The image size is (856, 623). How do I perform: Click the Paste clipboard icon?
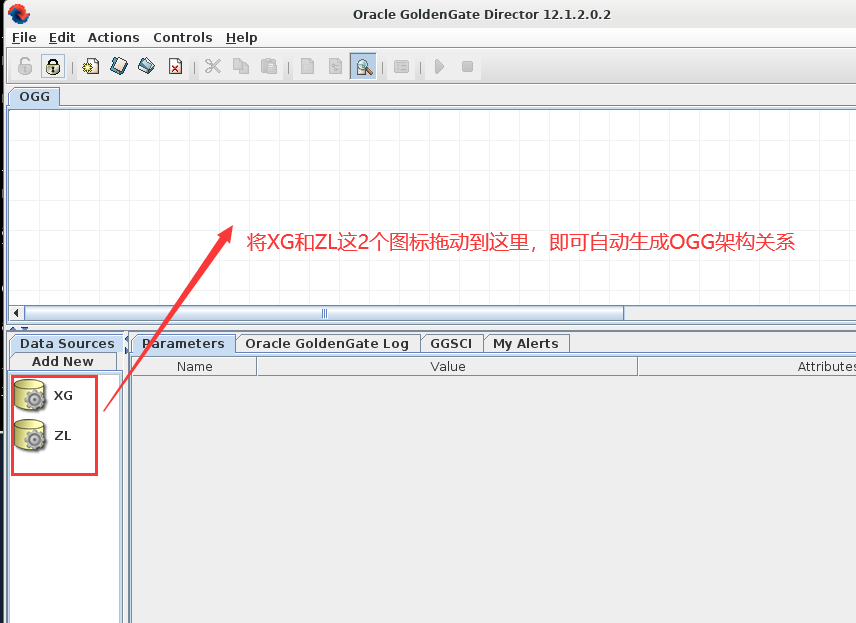pos(269,67)
